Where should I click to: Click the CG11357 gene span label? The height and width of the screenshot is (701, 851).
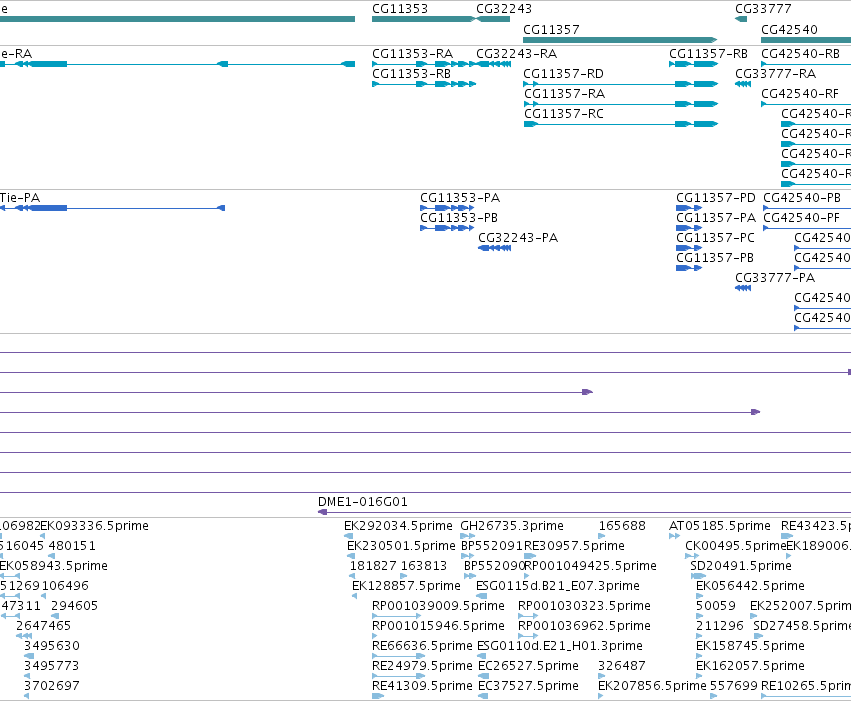(x=551, y=30)
